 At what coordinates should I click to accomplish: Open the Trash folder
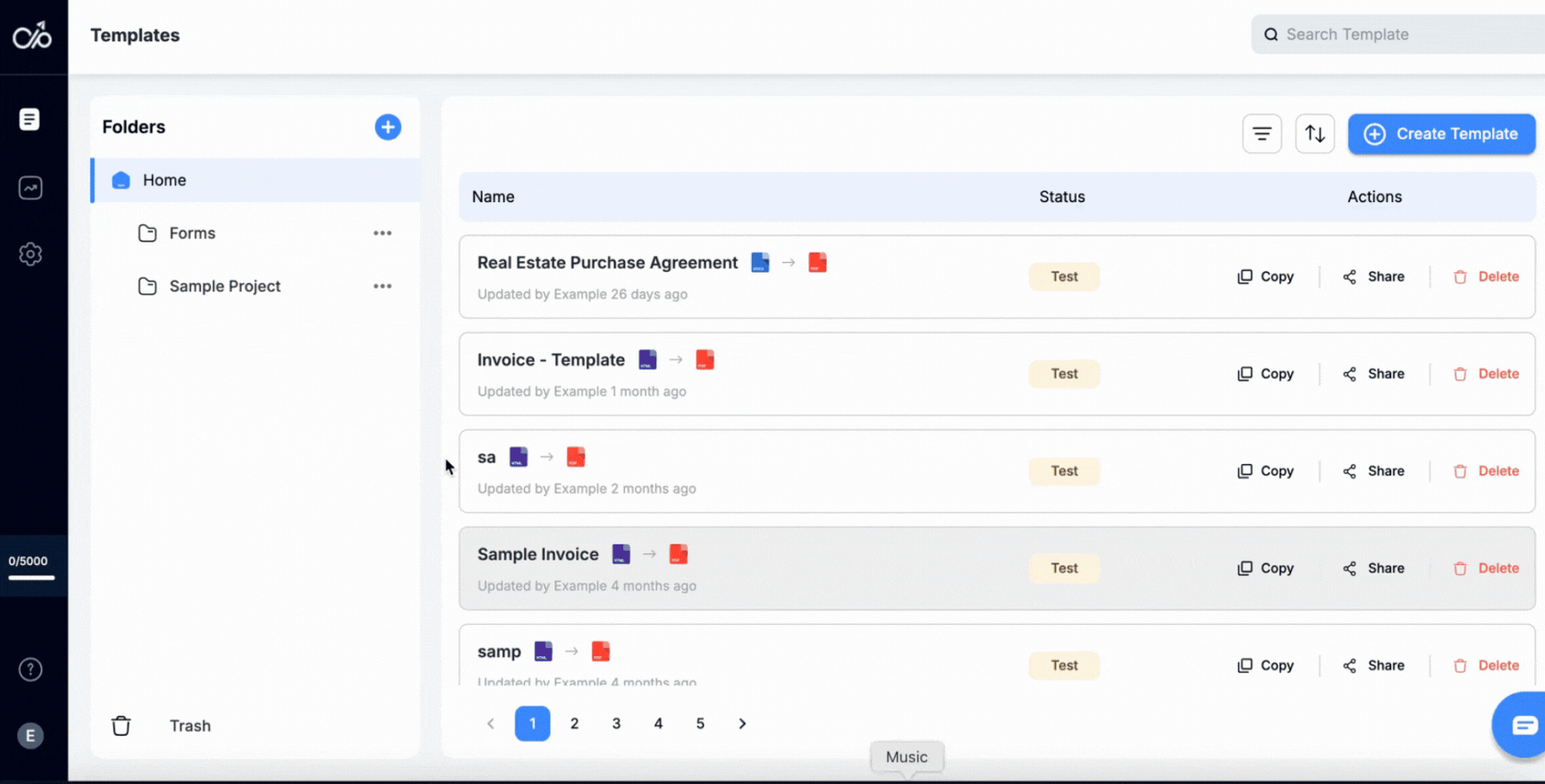[190, 726]
